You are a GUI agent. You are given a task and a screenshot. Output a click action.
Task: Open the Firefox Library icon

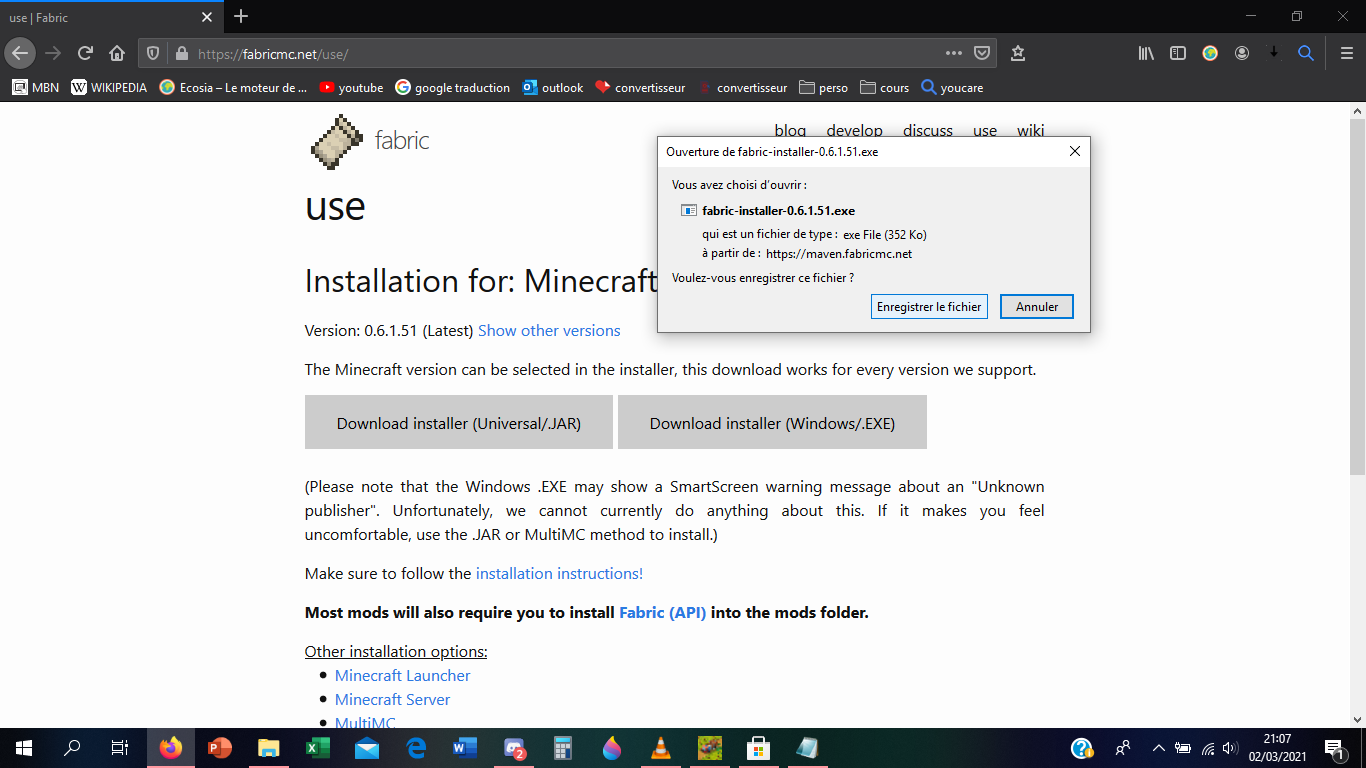pyautogui.click(x=1146, y=53)
